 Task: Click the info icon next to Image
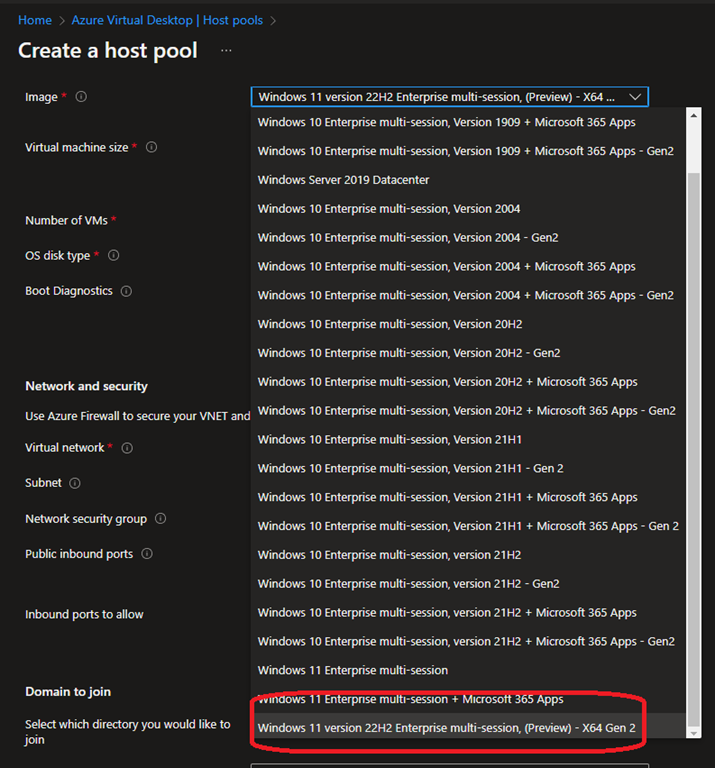click(81, 97)
